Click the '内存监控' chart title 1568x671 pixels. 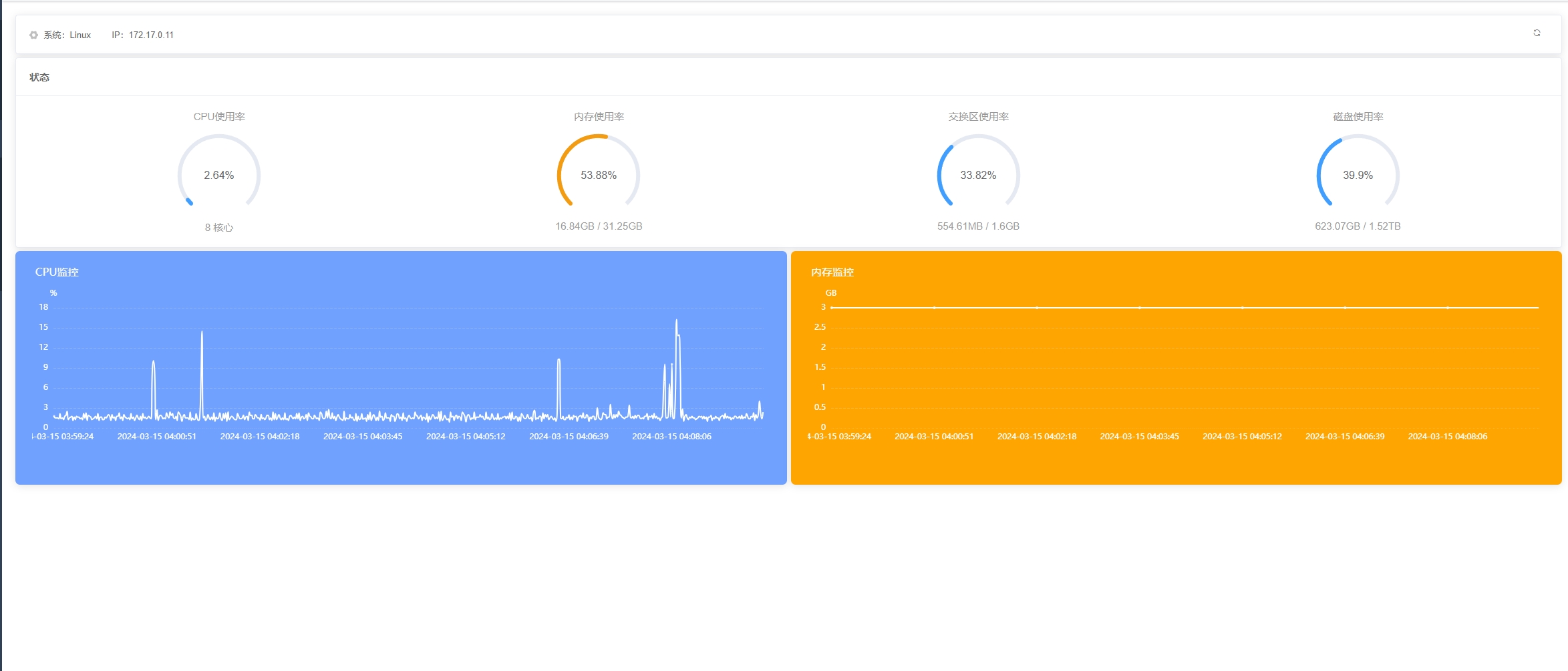[832, 272]
